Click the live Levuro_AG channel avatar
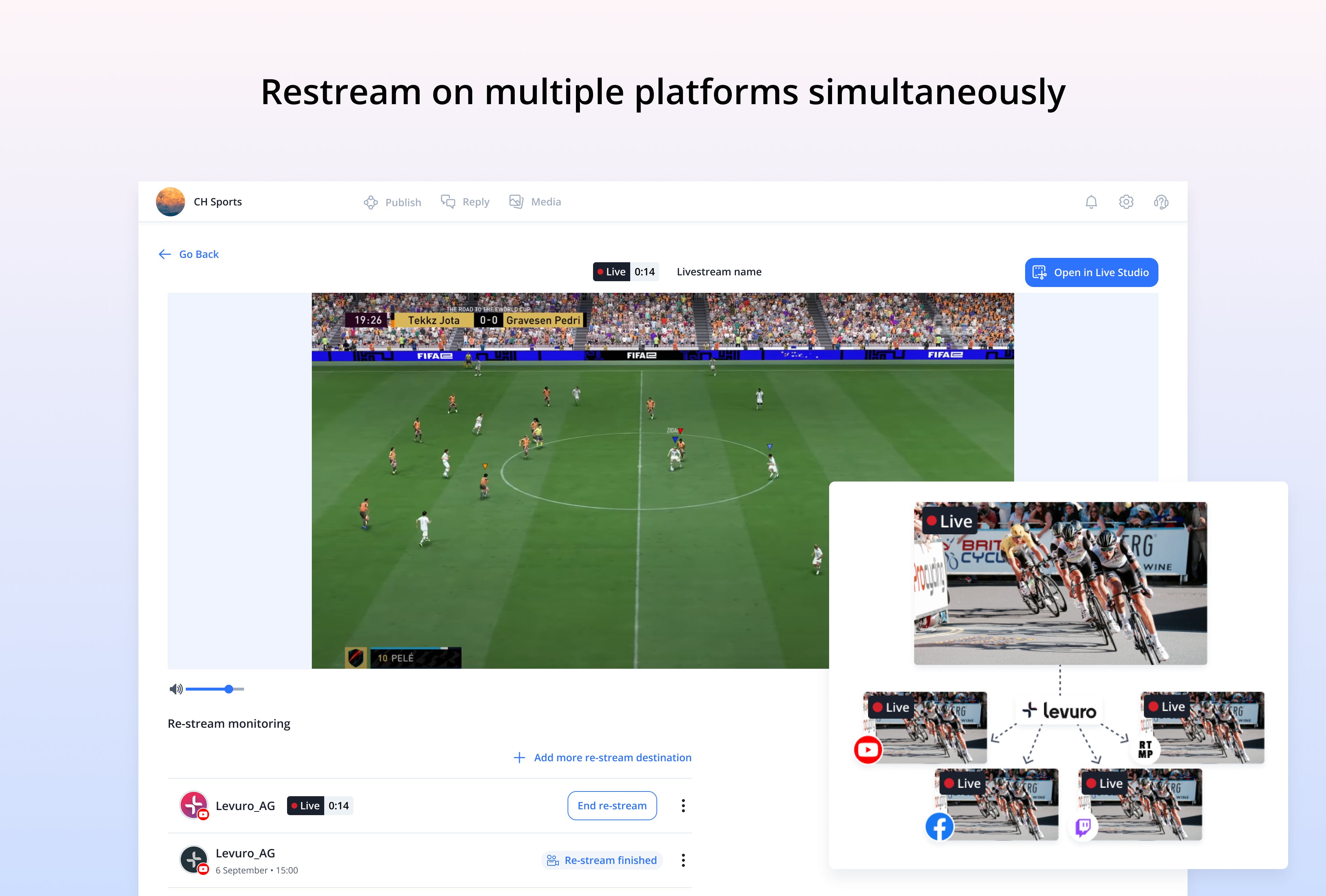Image resolution: width=1326 pixels, height=896 pixels. click(194, 805)
